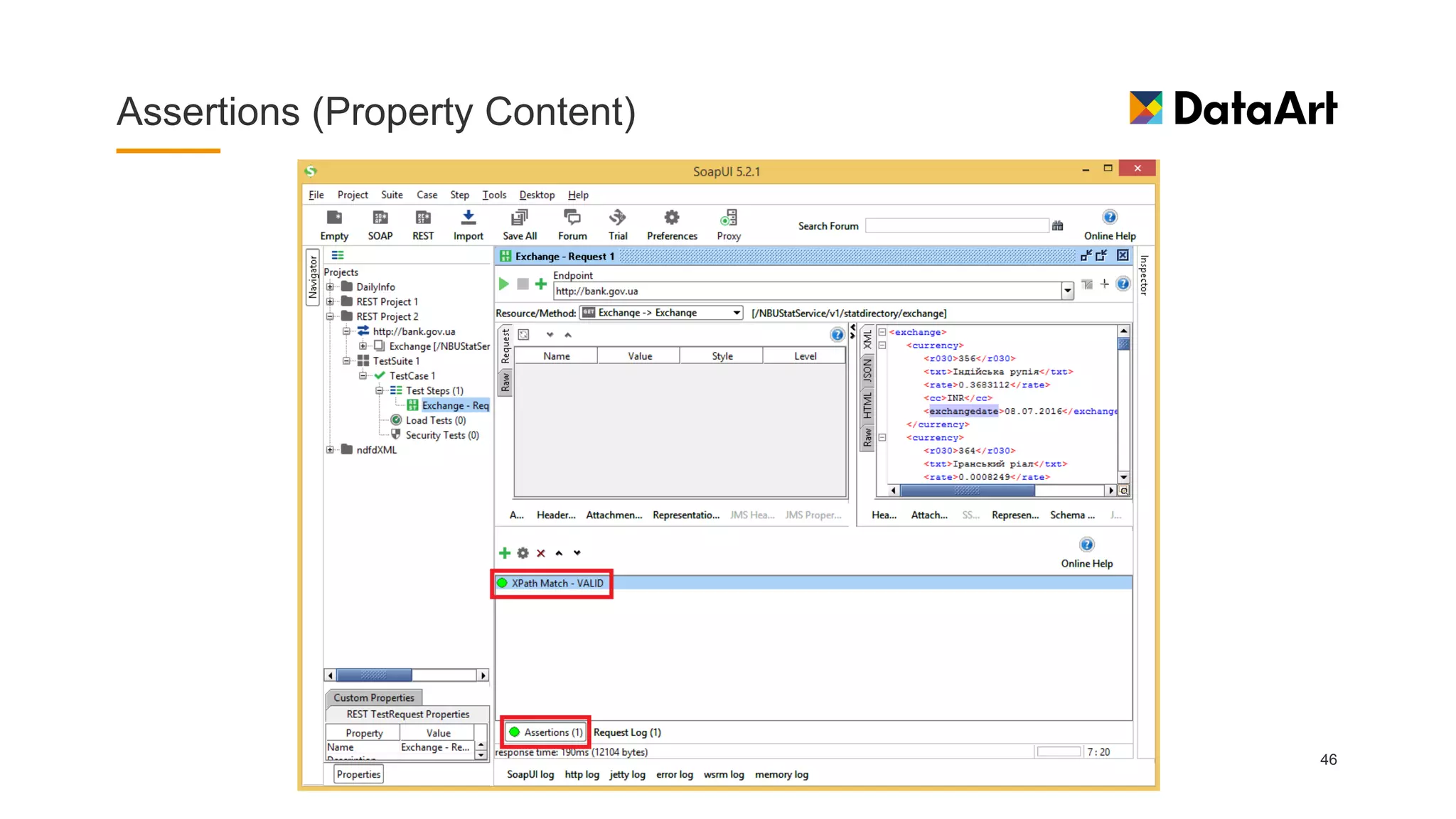Switch to the Request Log (1) tab
Viewport: 1456px width, 819px height.
[x=627, y=732]
